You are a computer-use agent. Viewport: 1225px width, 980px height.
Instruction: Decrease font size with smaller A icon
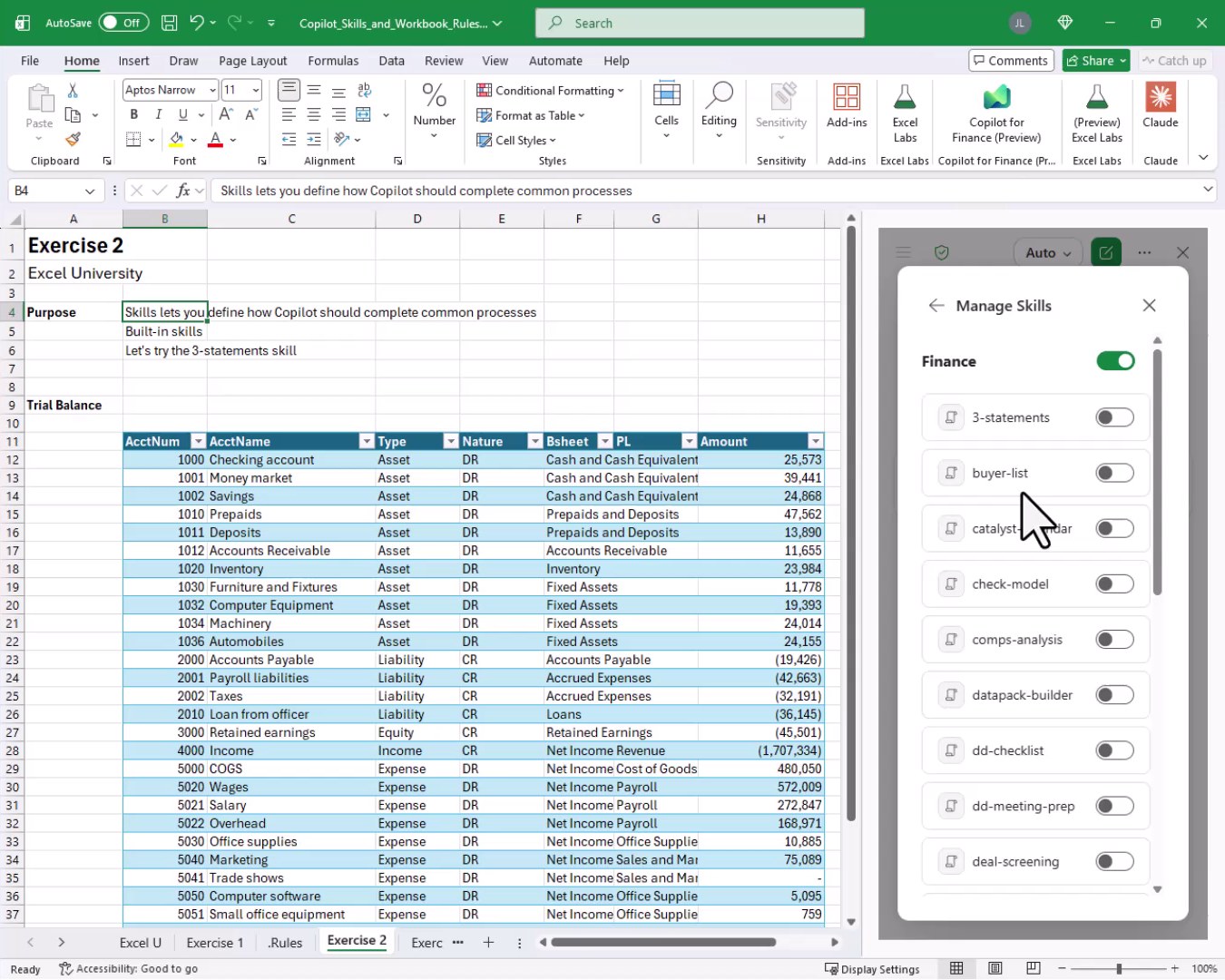pyautogui.click(x=251, y=114)
